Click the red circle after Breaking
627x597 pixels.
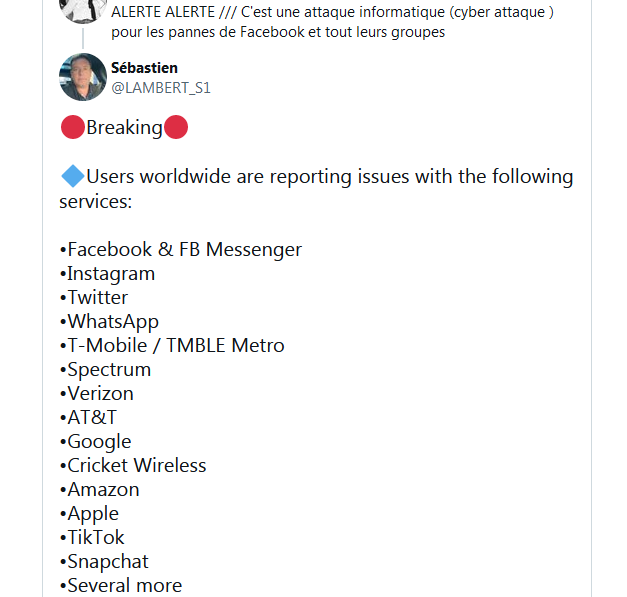point(176,127)
